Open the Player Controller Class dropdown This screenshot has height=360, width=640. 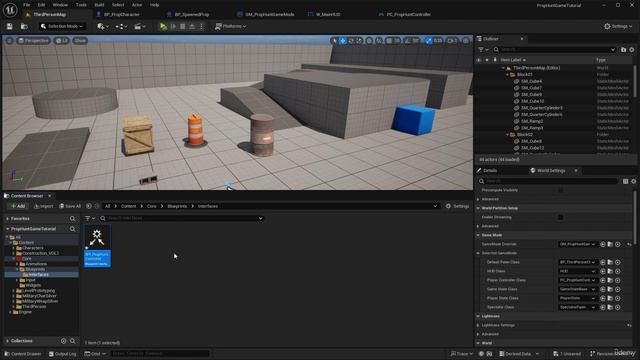coord(577,280)
